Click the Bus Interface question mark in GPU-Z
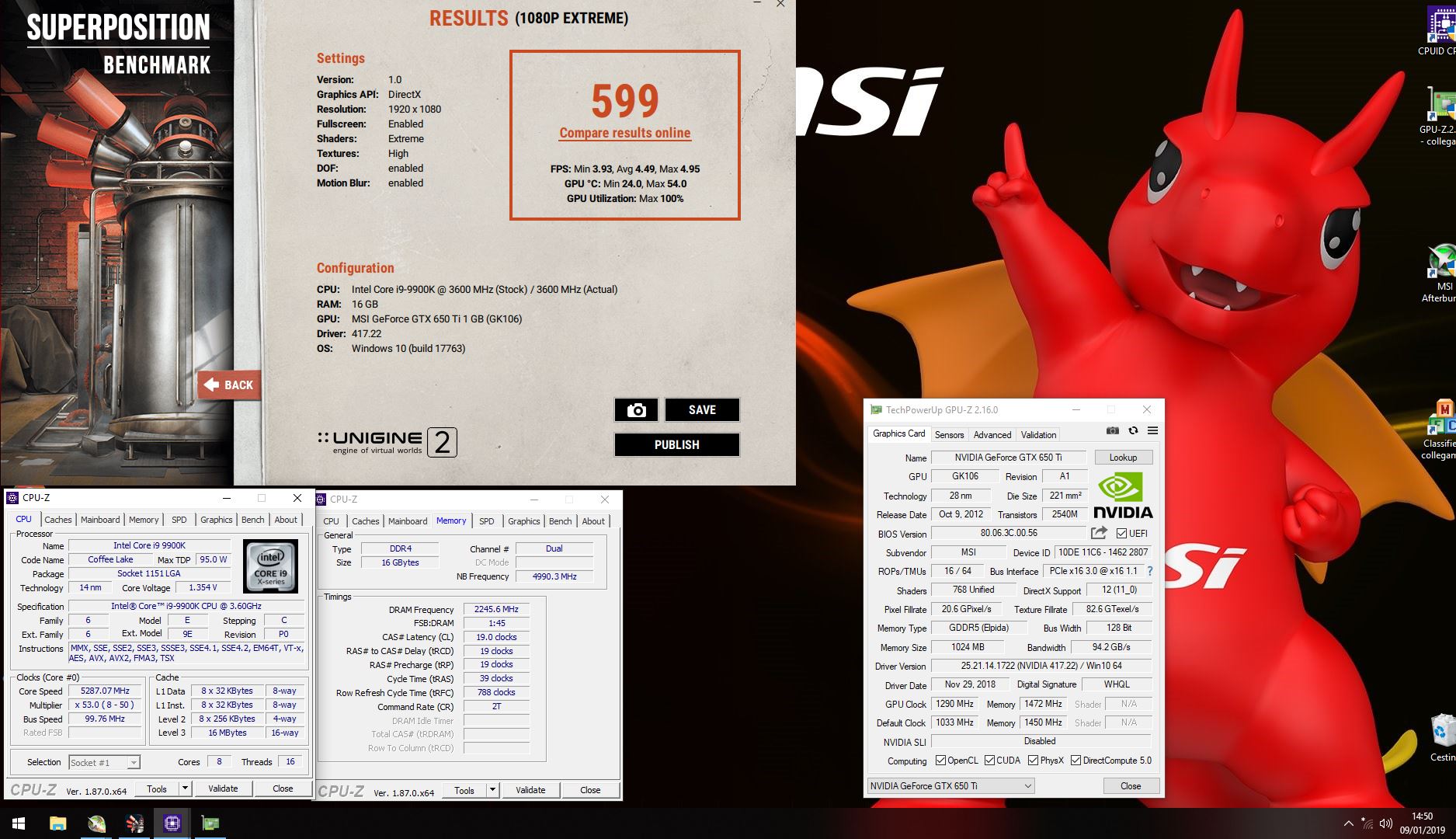The width and height of the screenshot is (1456, 839). pos(1150,571)
